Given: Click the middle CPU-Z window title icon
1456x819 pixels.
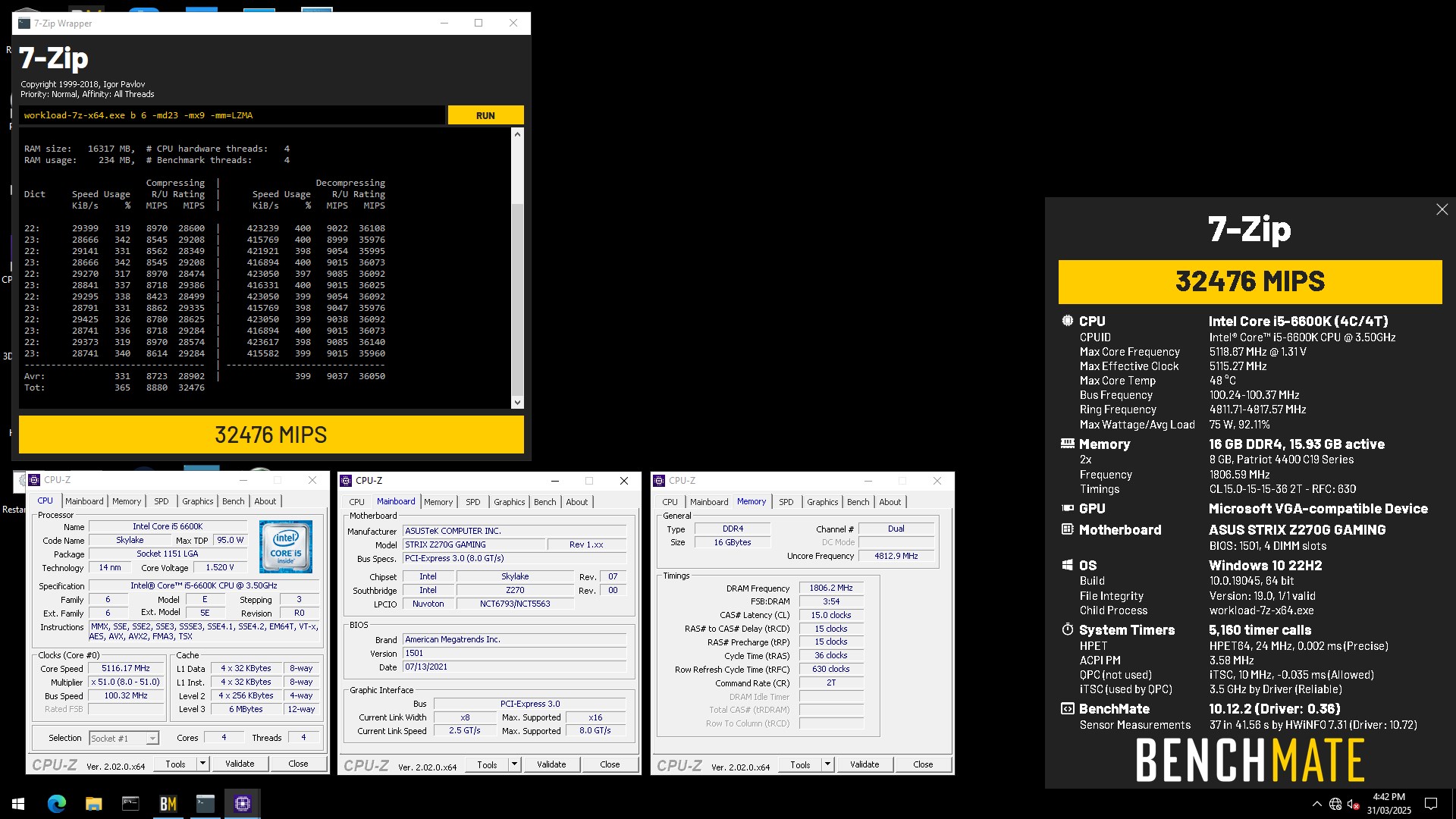Looking at the screenshot, I should [346, 481].
